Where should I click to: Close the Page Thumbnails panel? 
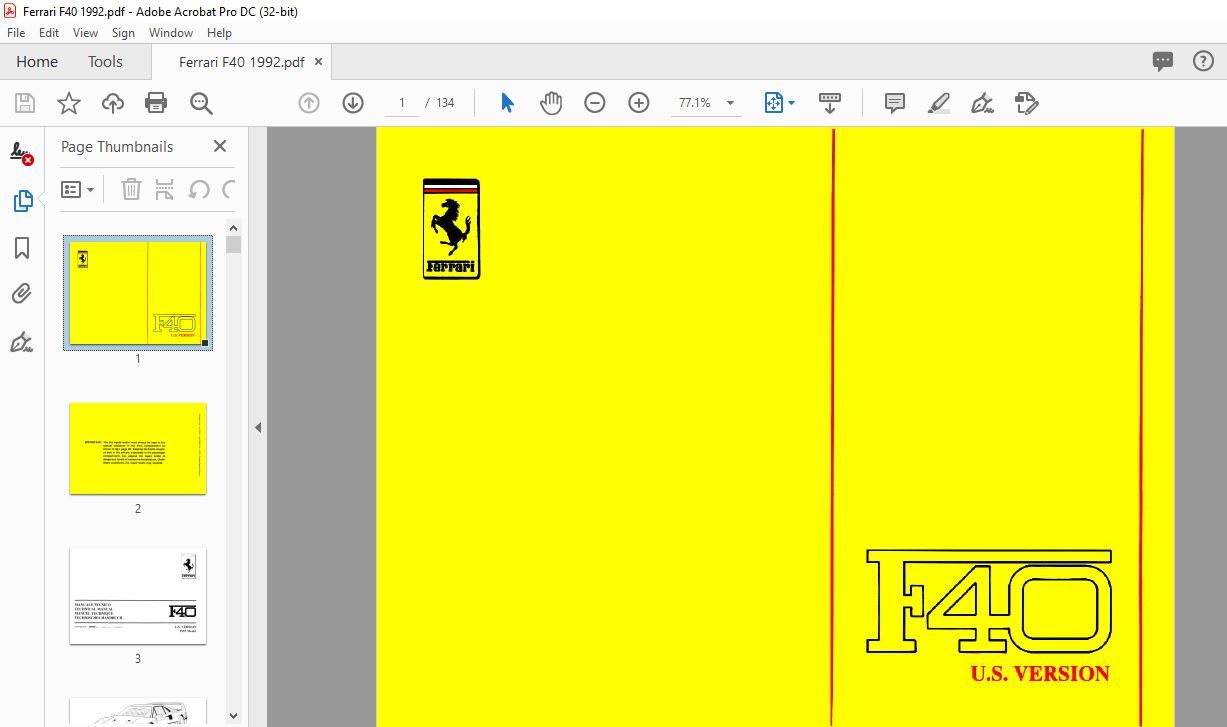point(220,147)
